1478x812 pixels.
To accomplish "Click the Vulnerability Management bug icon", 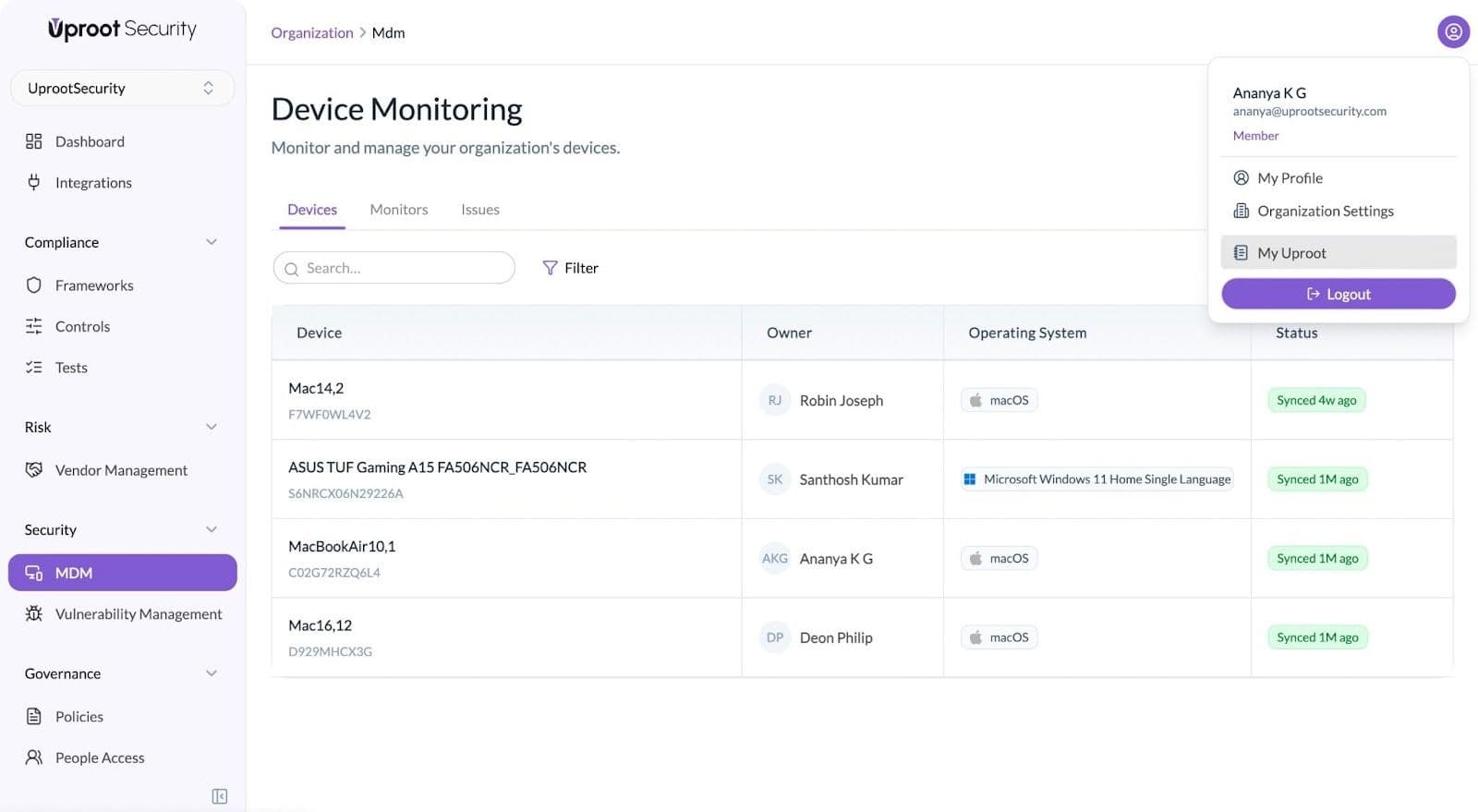I will (34, 613).
